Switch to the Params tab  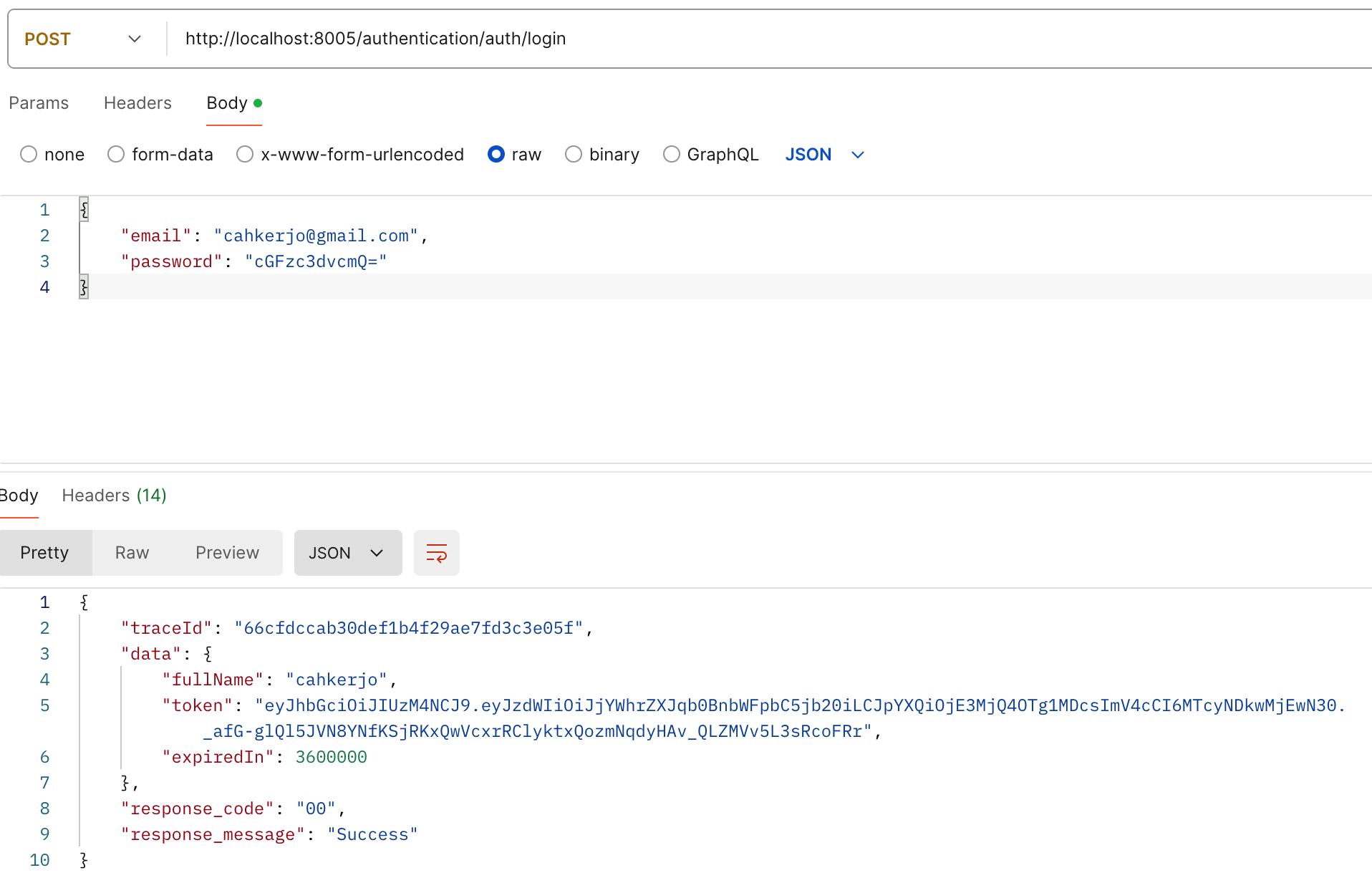pyautogui.click(x=39, y=103)
